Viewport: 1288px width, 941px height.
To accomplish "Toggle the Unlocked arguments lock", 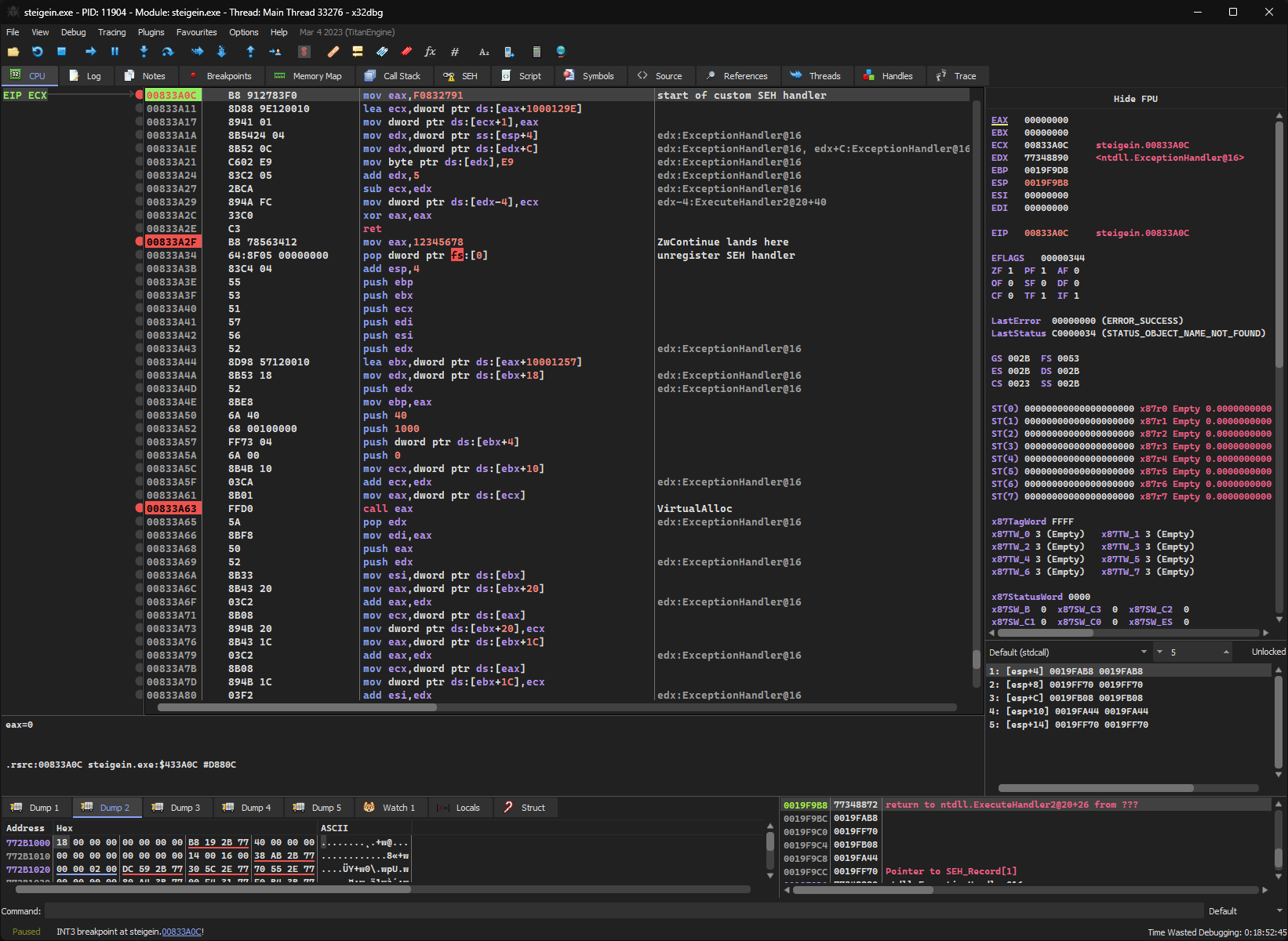I will click(1268, 652).
